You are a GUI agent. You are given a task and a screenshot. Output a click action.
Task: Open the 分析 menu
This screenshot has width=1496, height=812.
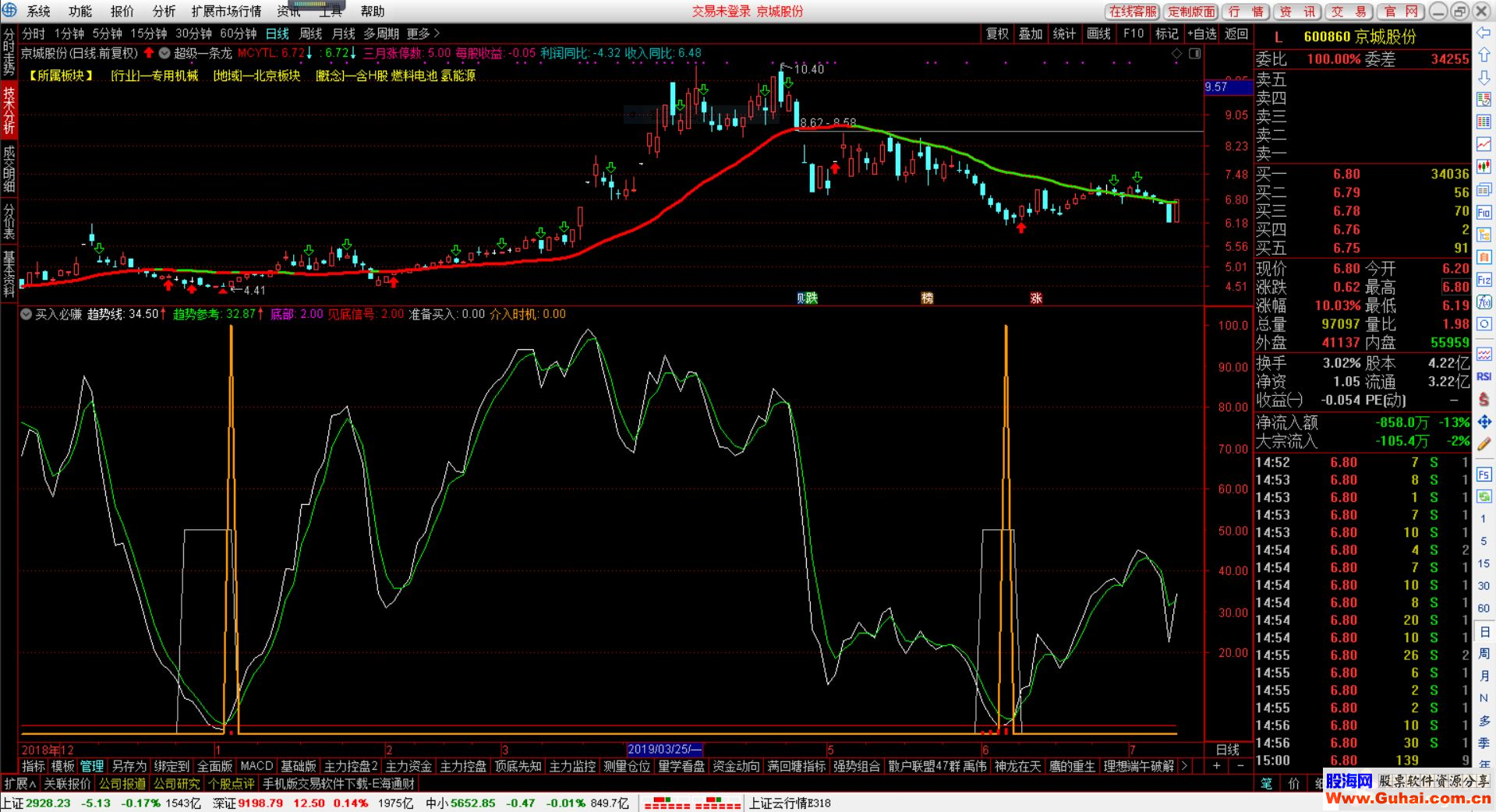coord(164,11)
